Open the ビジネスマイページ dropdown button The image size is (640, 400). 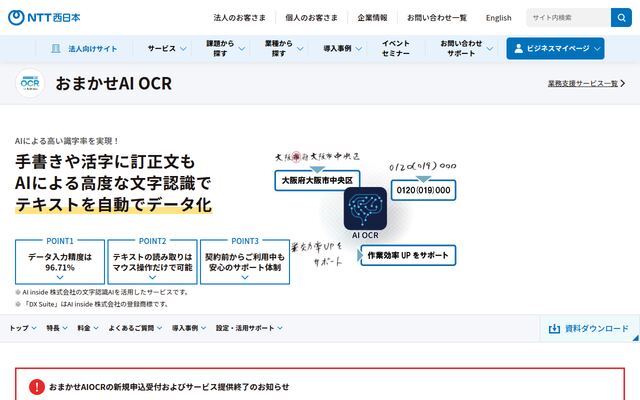click(x=555, y=49)
